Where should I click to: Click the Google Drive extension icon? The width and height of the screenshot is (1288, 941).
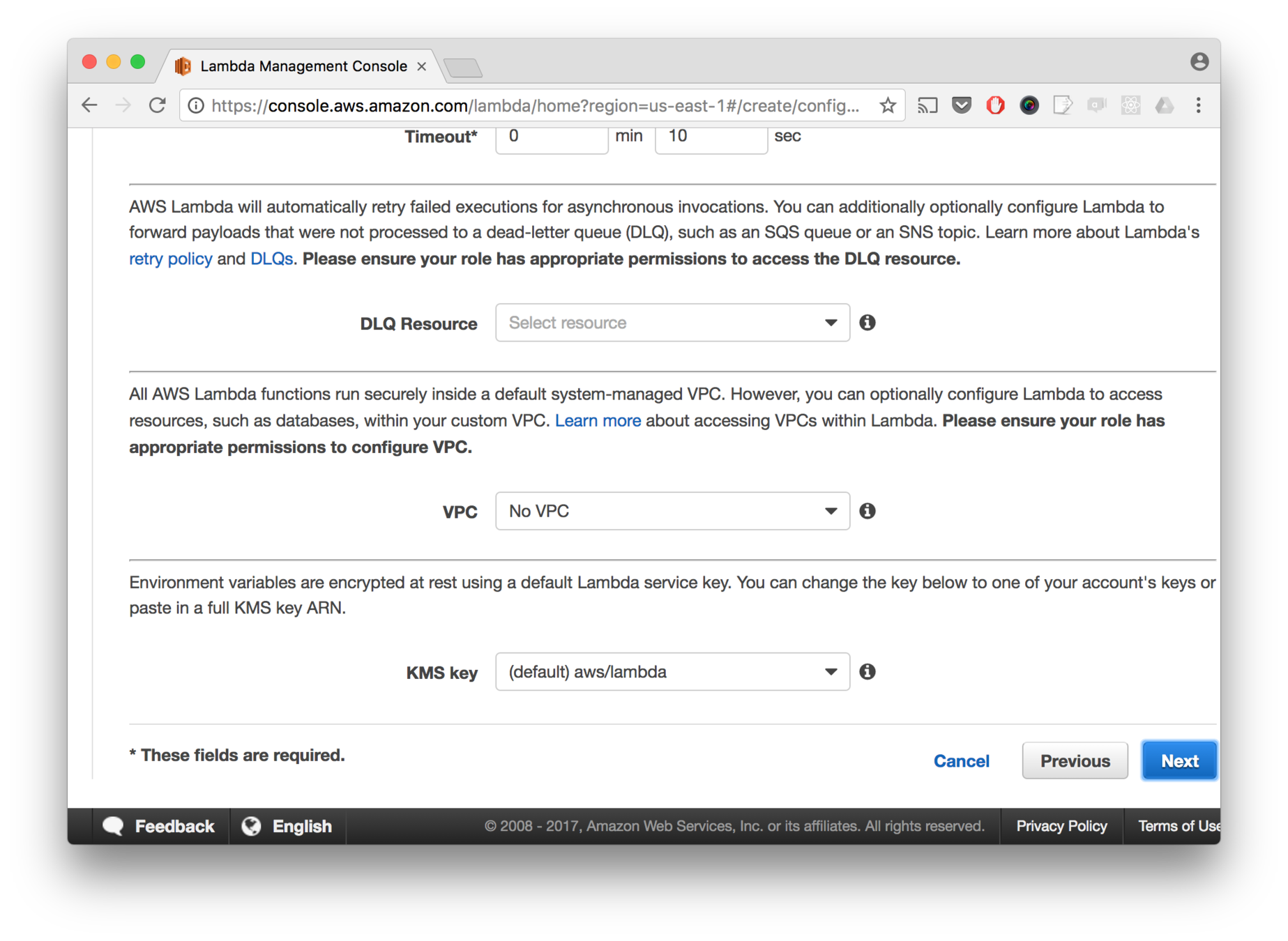(1164, 105)
